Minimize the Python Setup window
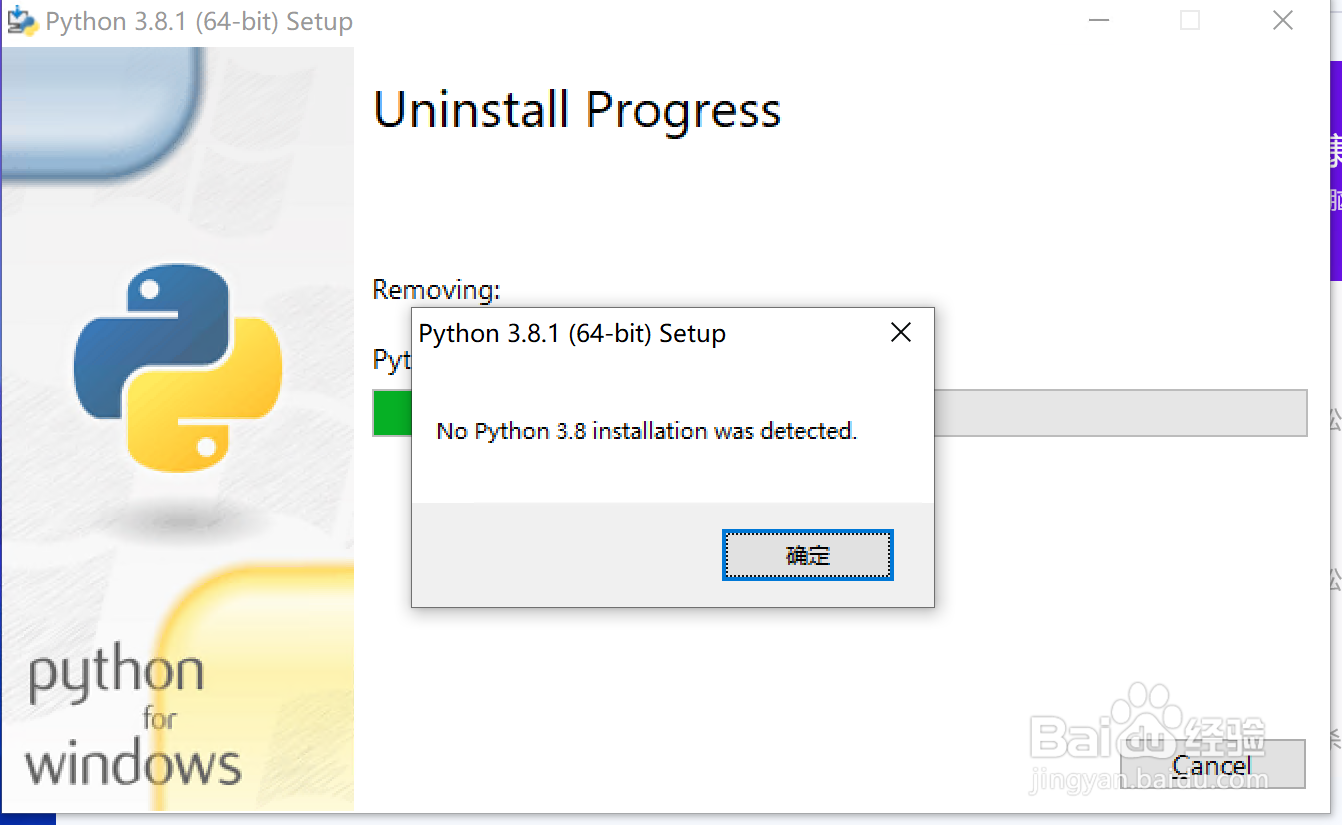Image resolution: width=1342 pixels, height=825 pixels. click(x=1097, y=21)
